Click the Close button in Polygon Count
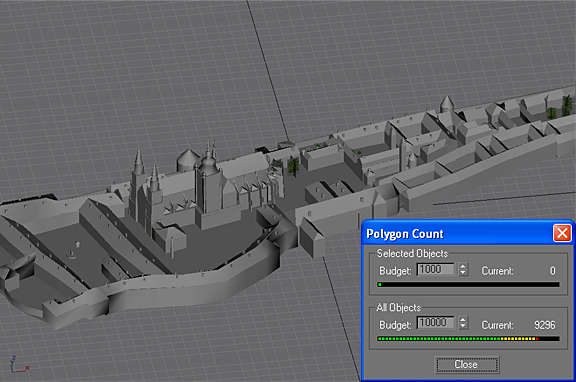Viewport: 576px width, 382px height. tap(466, 364)
